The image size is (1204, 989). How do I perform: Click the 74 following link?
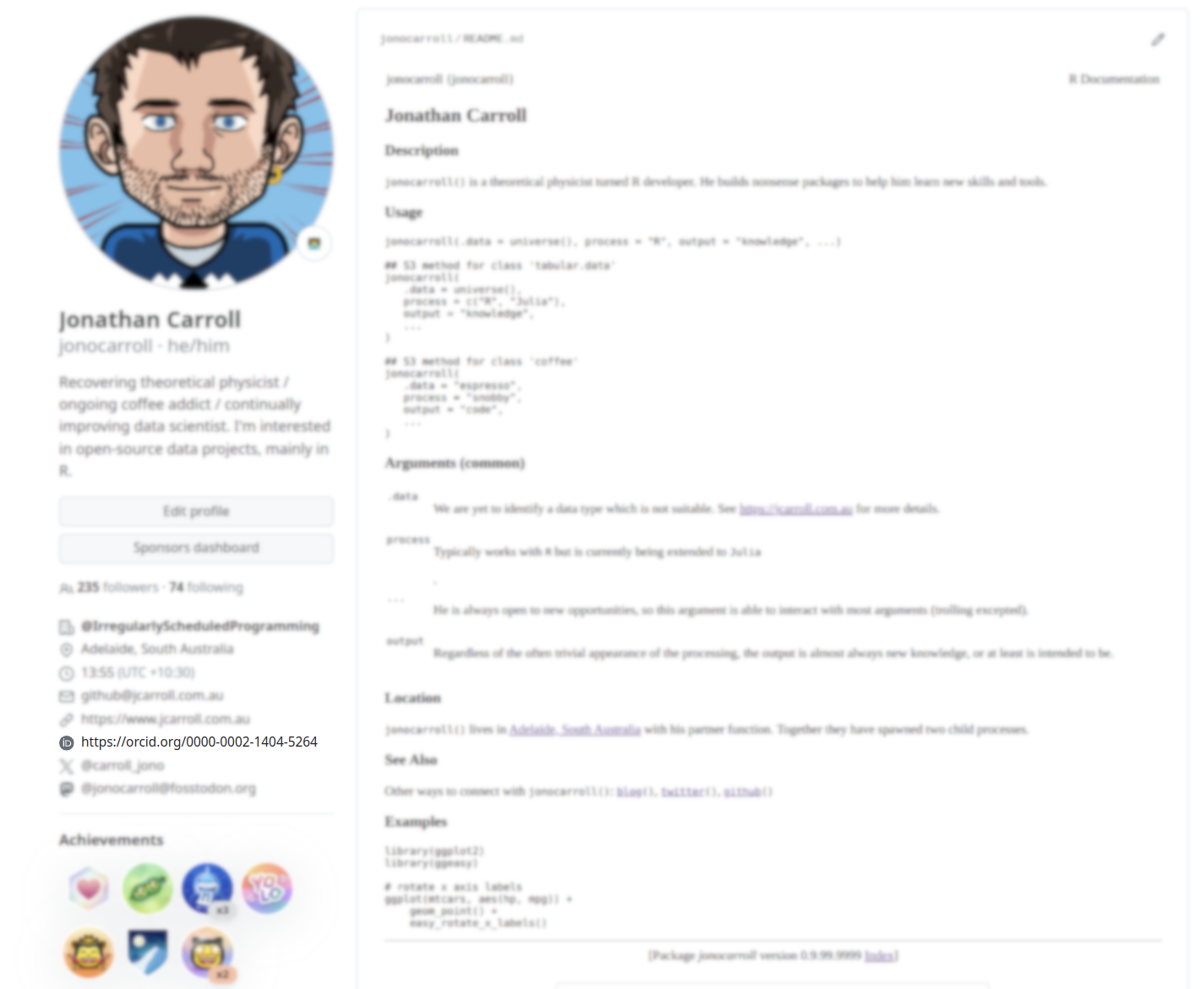pyautogui.click(x=206, y=587)
